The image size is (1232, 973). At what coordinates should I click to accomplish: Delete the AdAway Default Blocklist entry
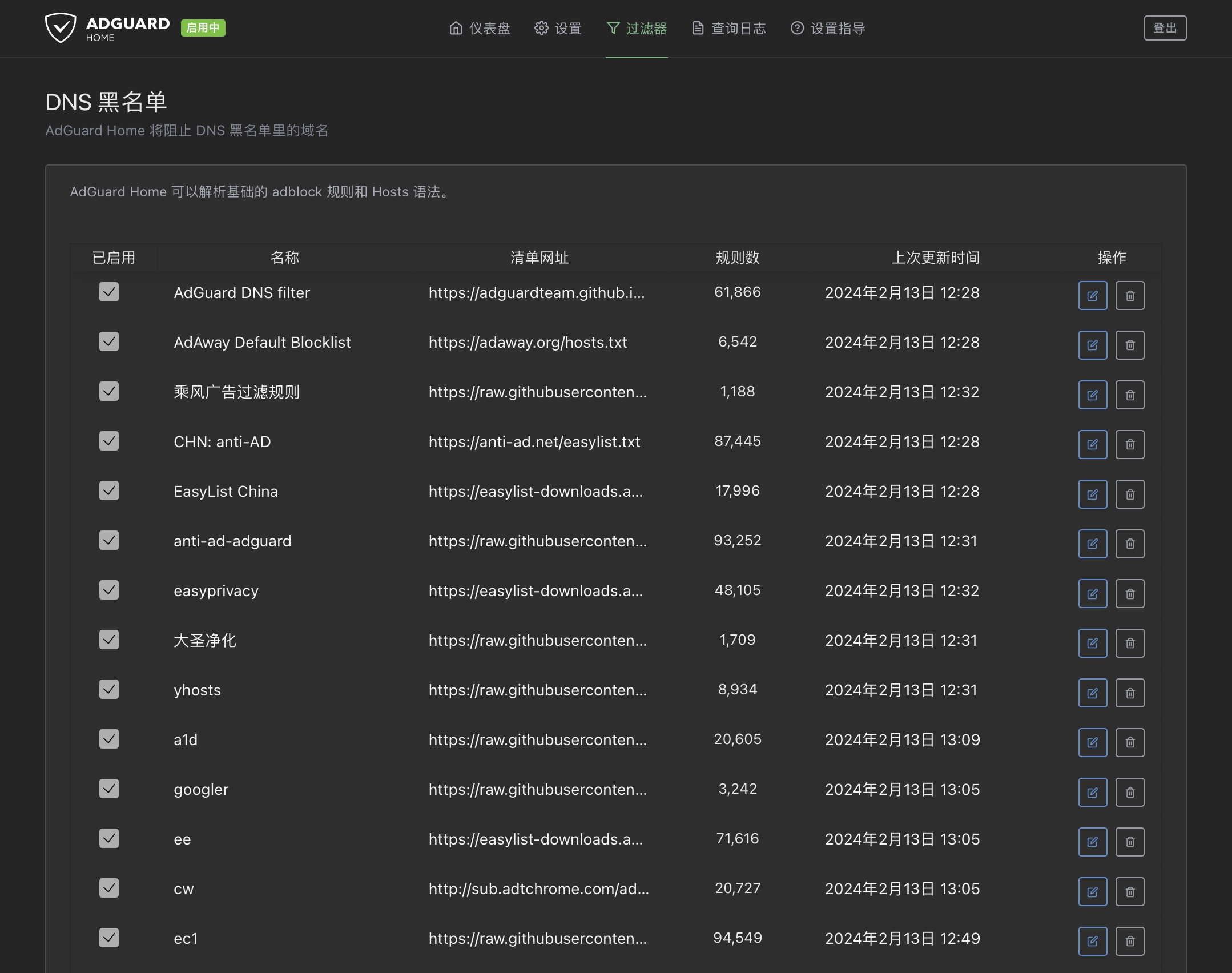1130,345
